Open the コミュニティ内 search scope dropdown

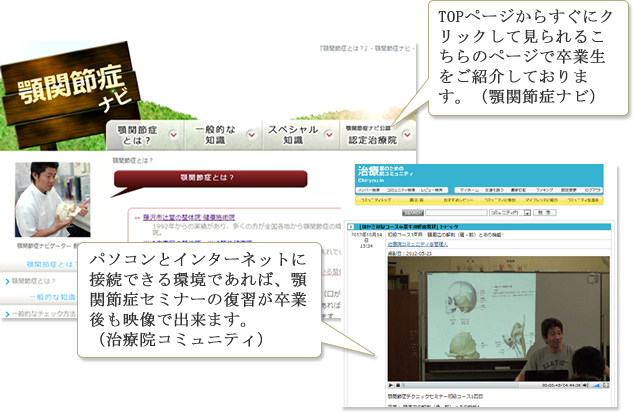510,212
